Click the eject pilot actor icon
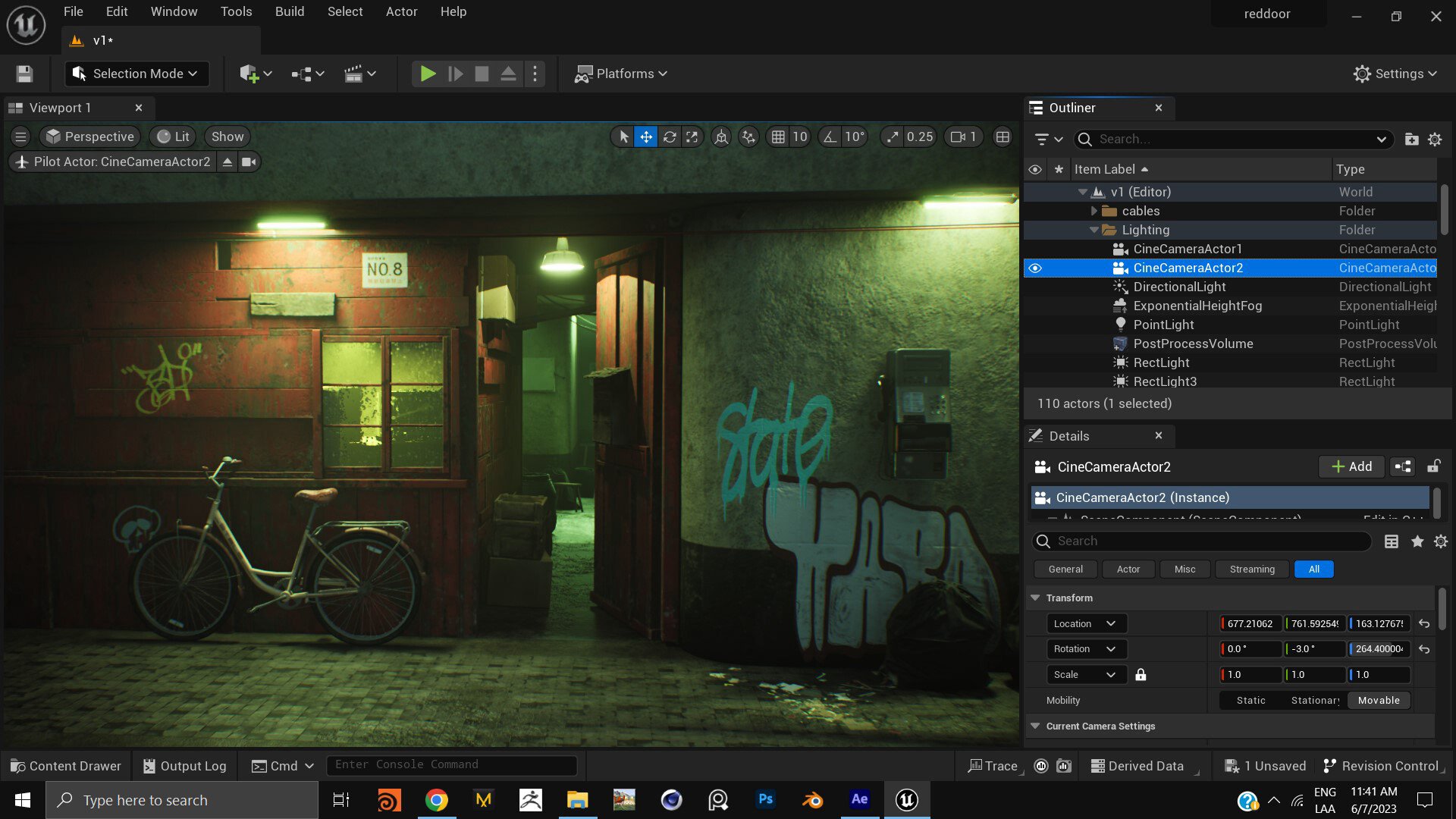 (227, 162)
